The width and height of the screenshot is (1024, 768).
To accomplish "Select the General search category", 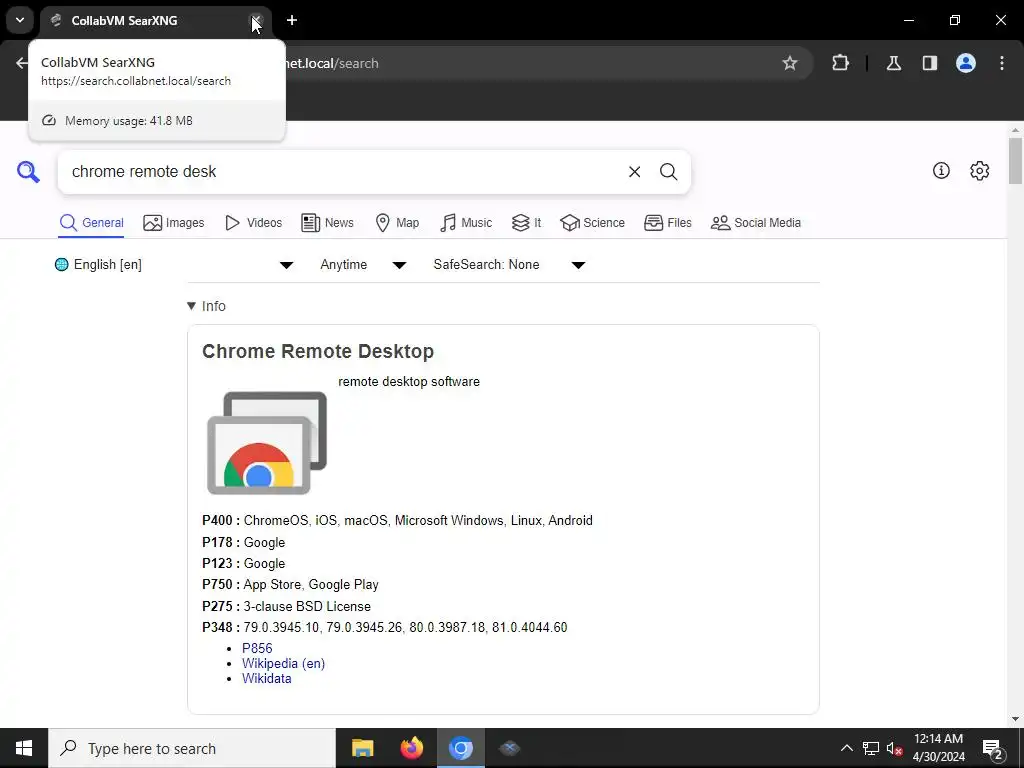I will pos(91,223).
